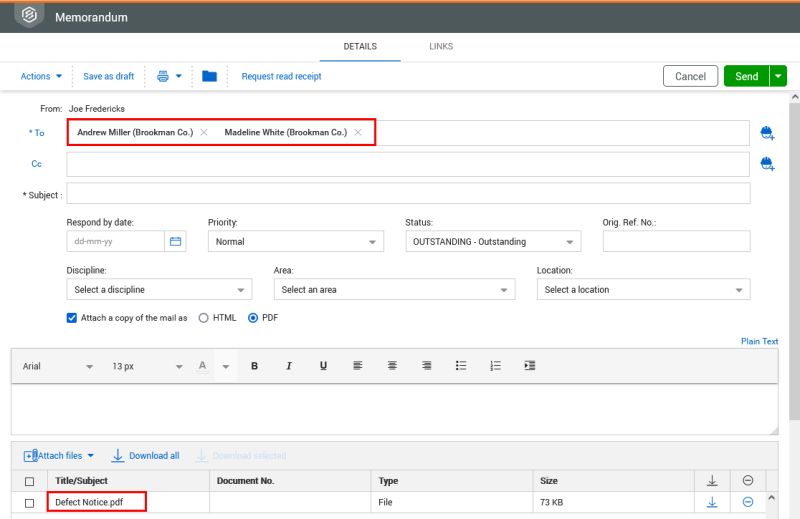Open directory icon for Cc field
The width and height of the screenshot is (800, 519).
tap(767, 164)
